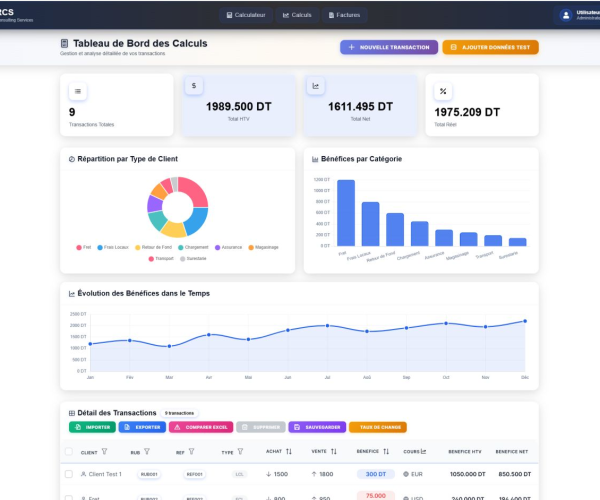The height and width of the screenshot is (500, 600).
Task: Click the globe icon next to EUR
Action: 406,474
